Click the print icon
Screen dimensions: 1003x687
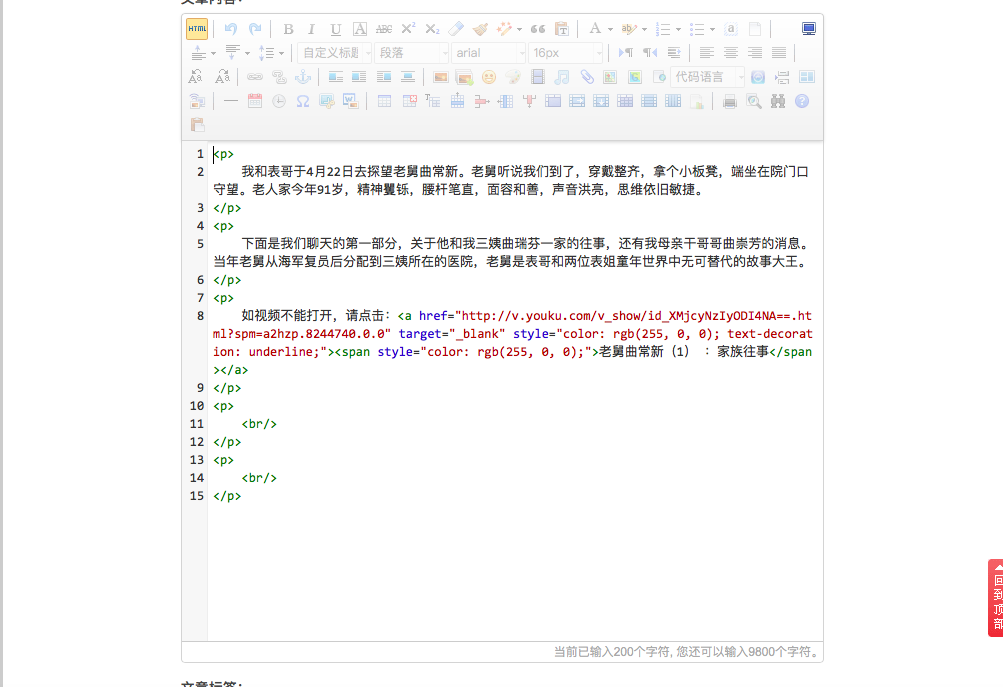(x=730, y=101)
